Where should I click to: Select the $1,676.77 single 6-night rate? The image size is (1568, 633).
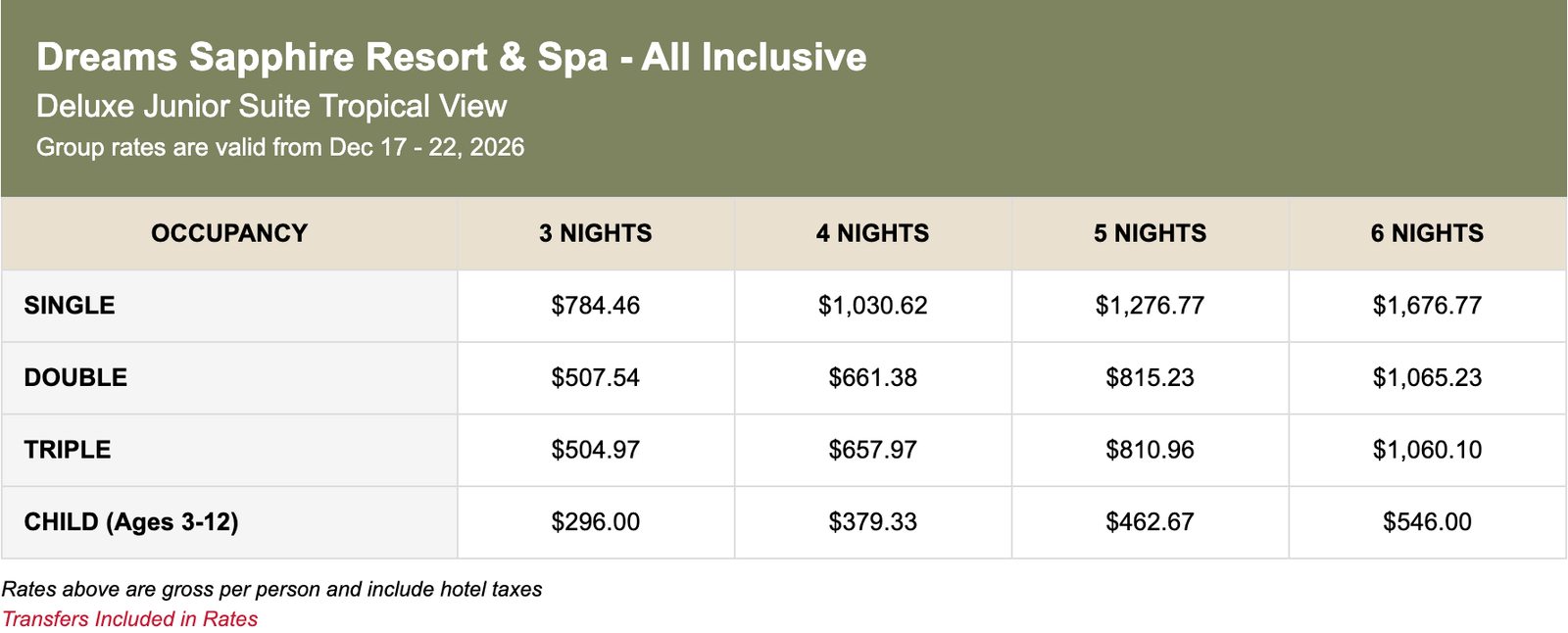coord(1428,306)
